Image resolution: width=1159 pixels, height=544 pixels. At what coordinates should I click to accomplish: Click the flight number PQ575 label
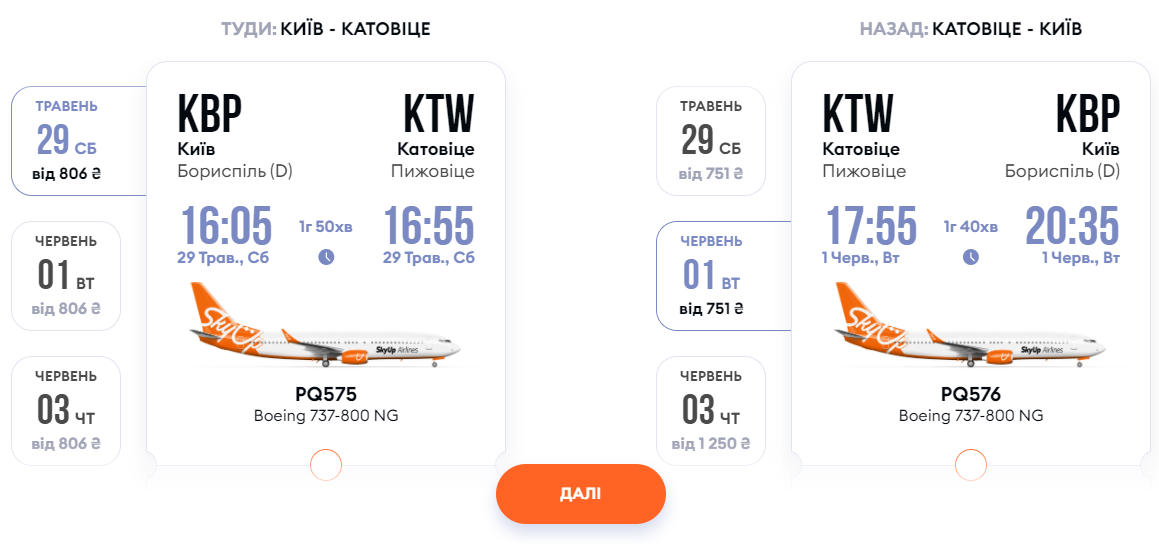click(x=325, y=394)
